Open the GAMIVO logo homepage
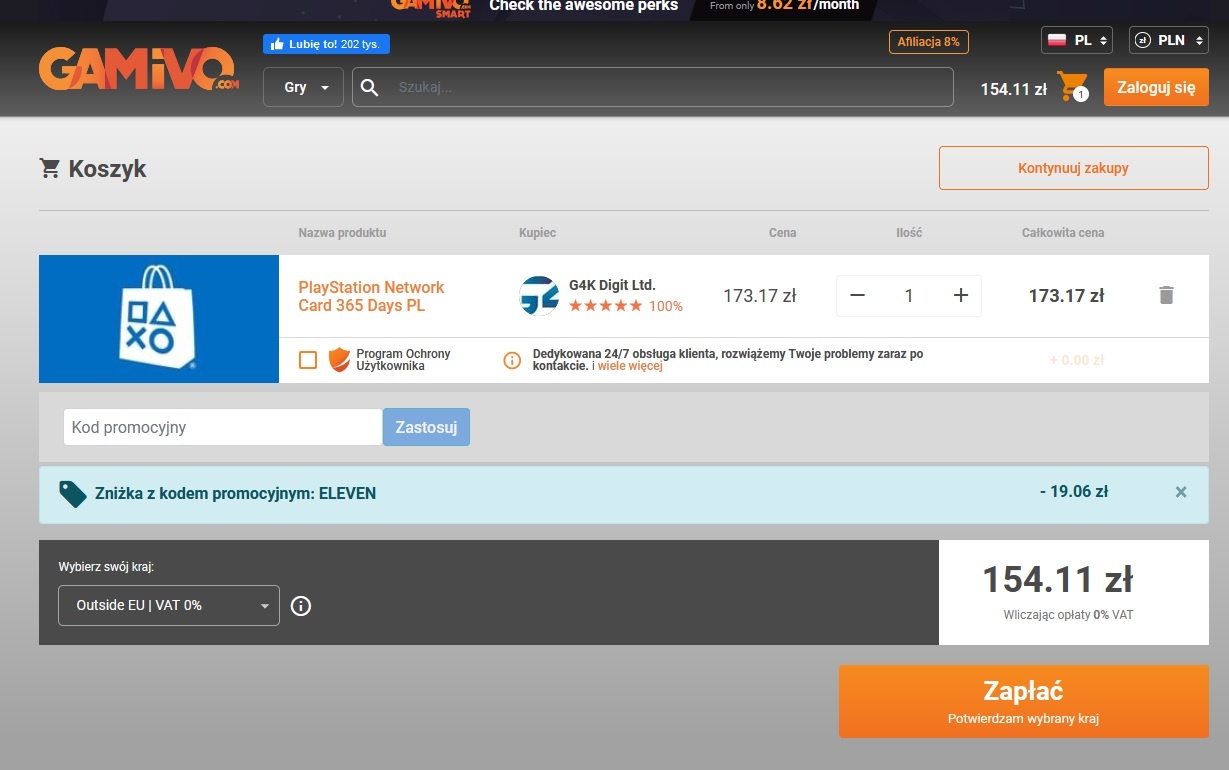The height and width of the screenshot is (770, 1229). 139,69
